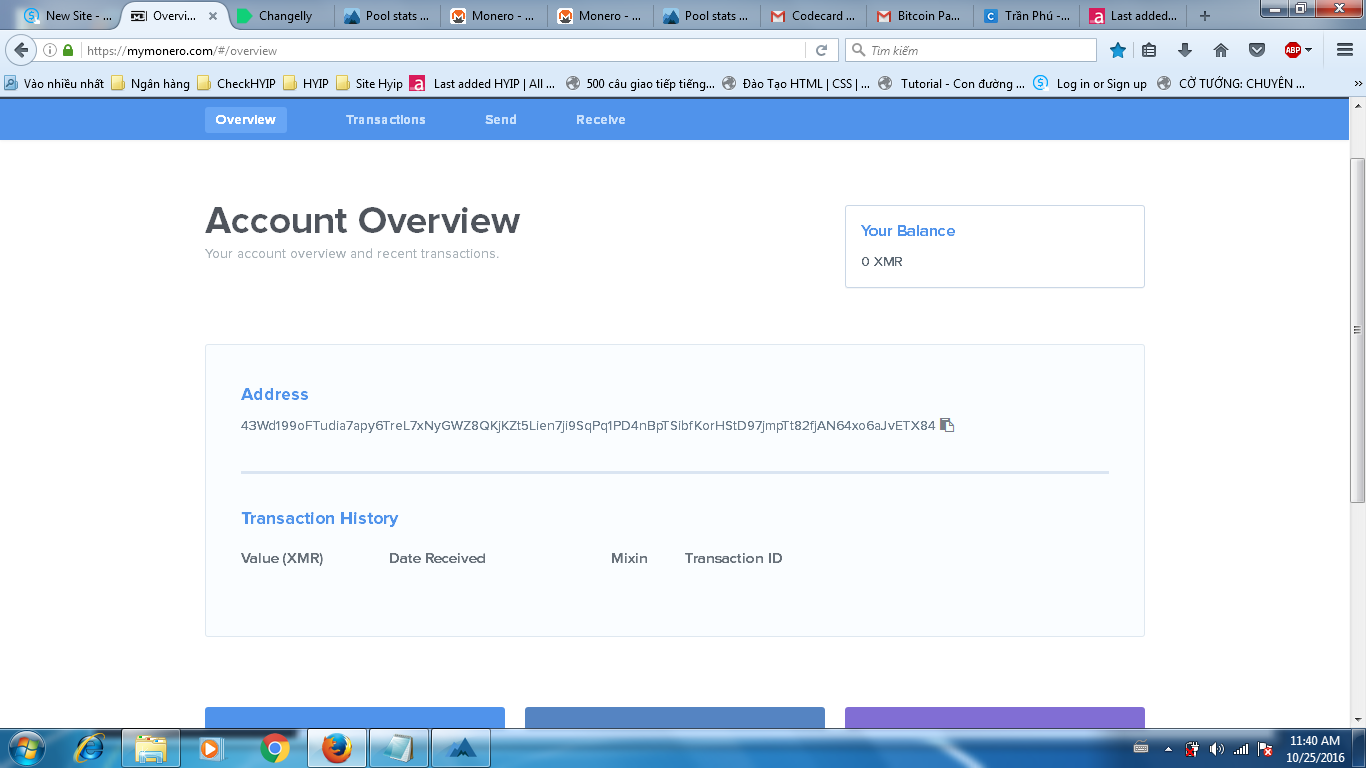Open the Pocket icon in toolbar
1366x768 pixels.
point(1257,50)
